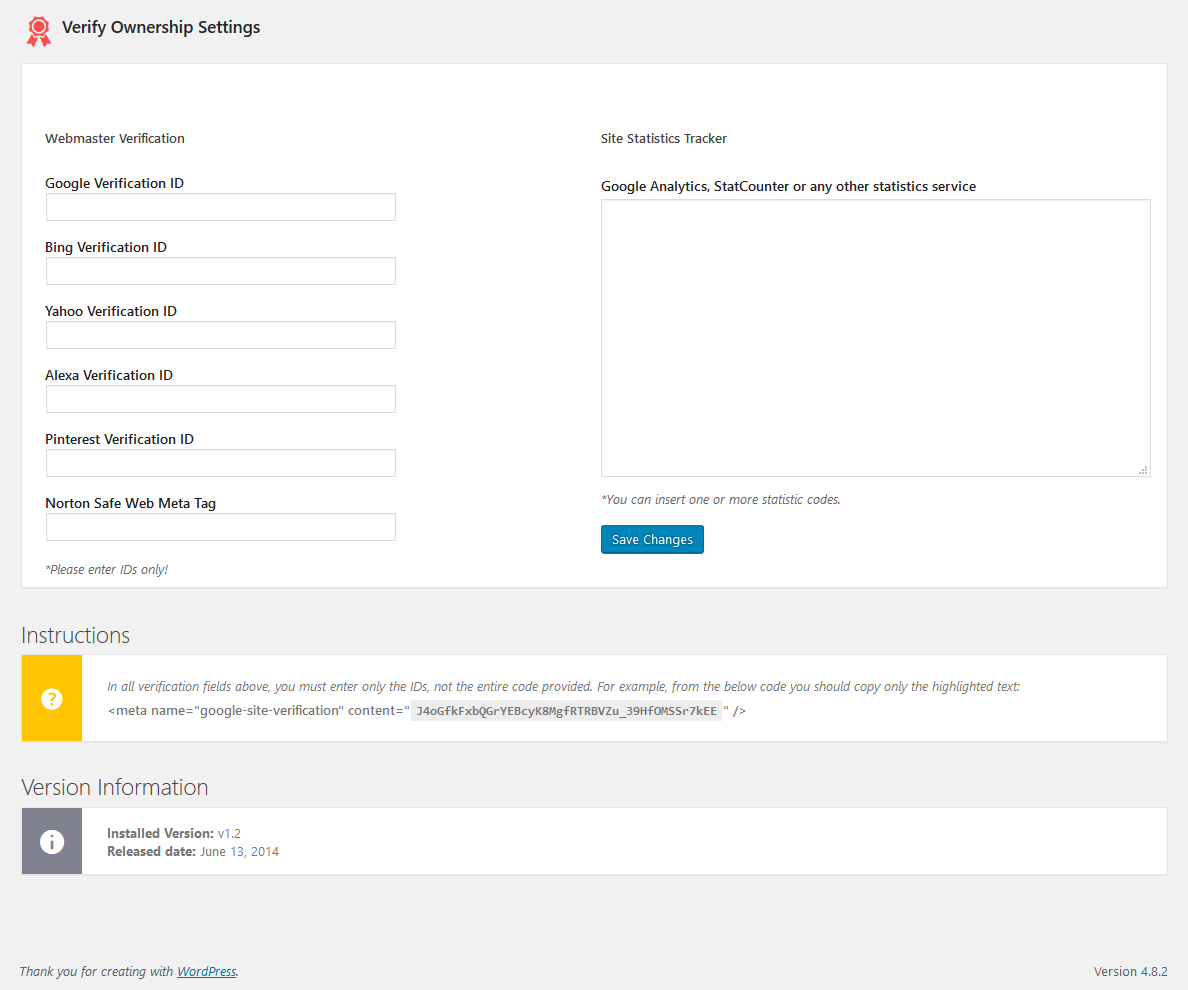Click the gray info icon

(52, 842)
